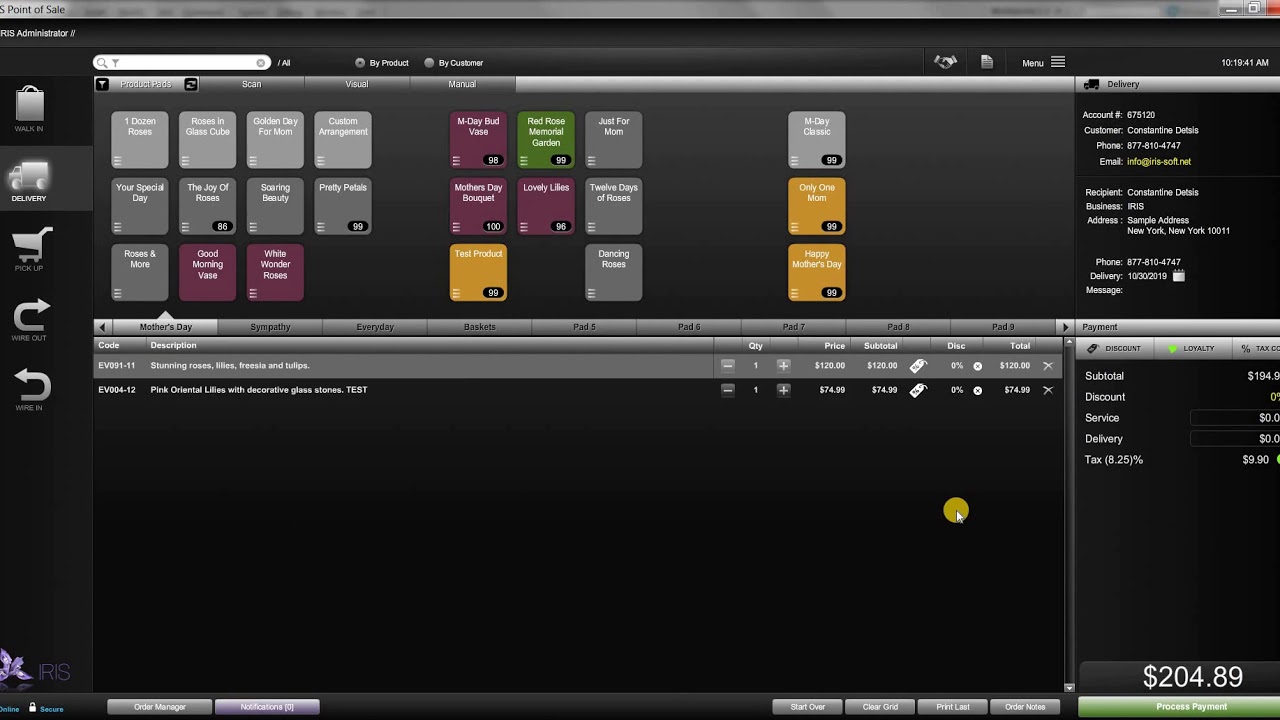
Task: Open the Baskets pad tab
Action: (480, 327)
